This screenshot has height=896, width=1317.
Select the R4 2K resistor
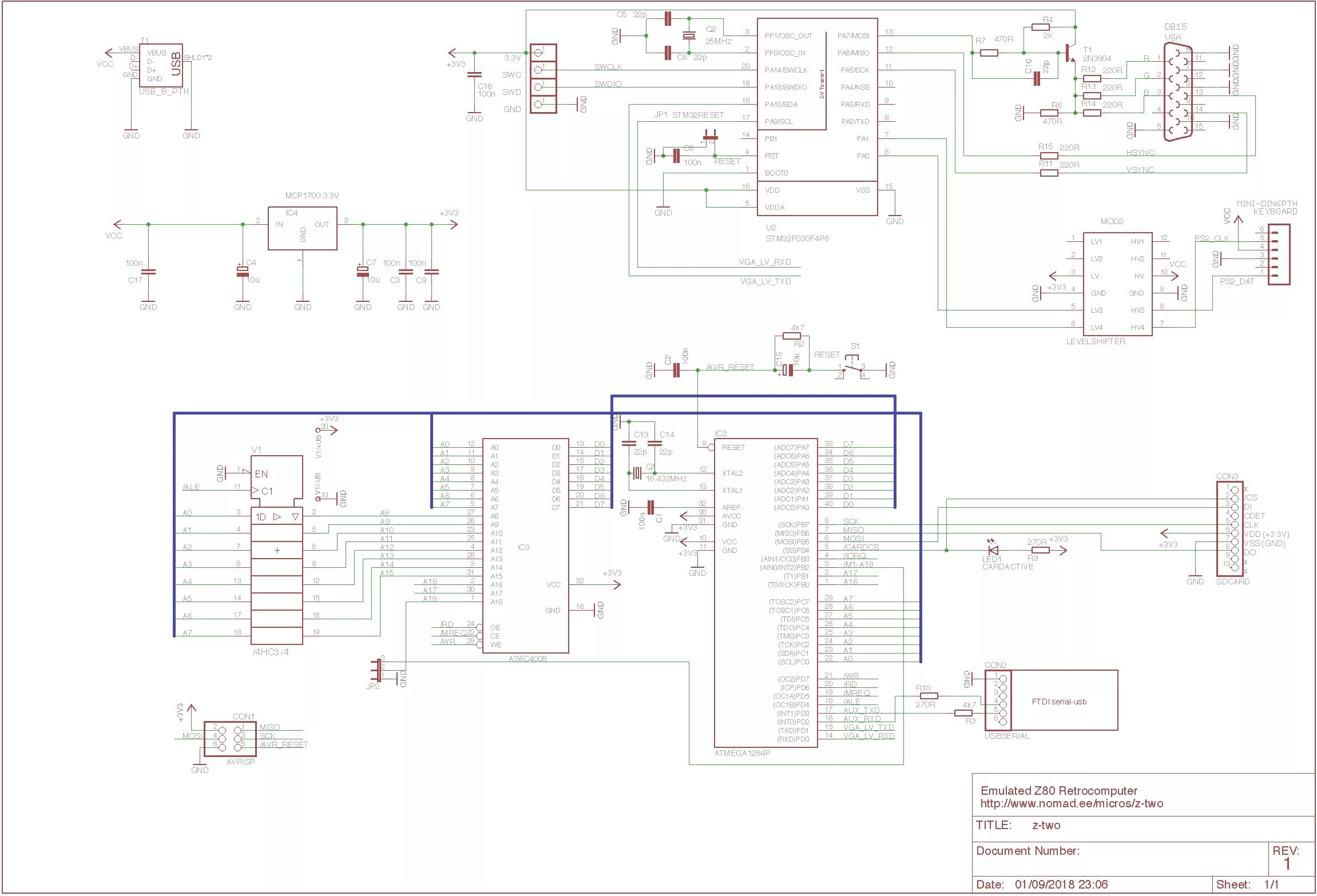tap(1041, 27)
